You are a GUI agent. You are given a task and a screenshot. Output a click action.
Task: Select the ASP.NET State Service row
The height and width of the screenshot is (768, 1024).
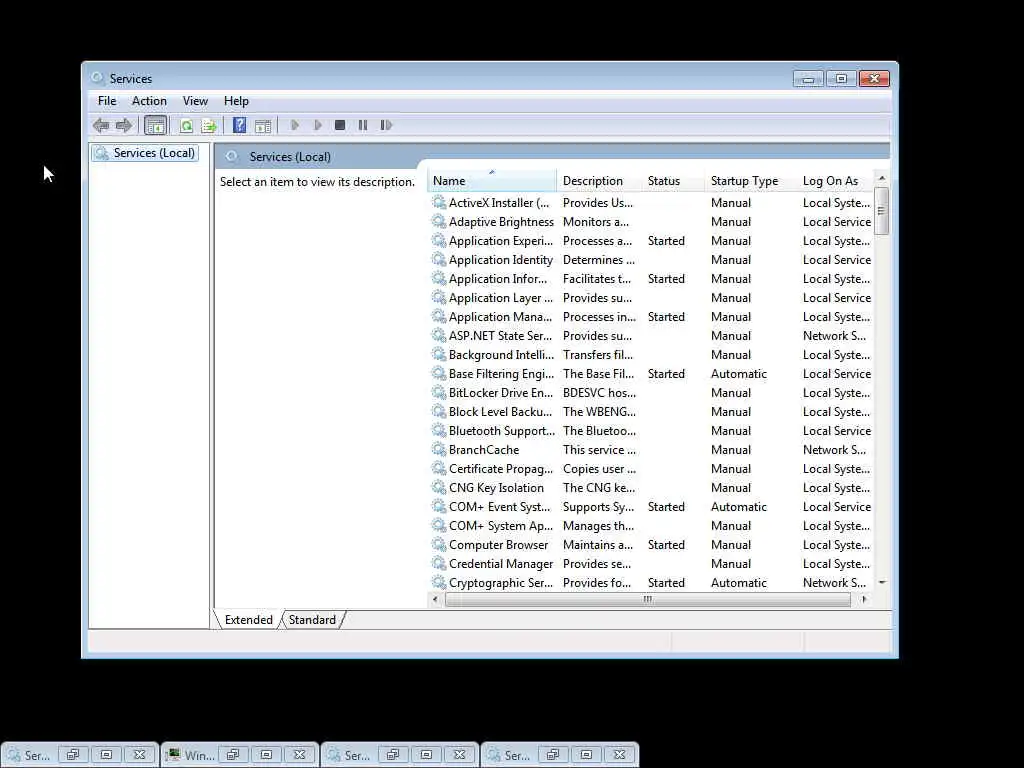click(x=651, y=335)
